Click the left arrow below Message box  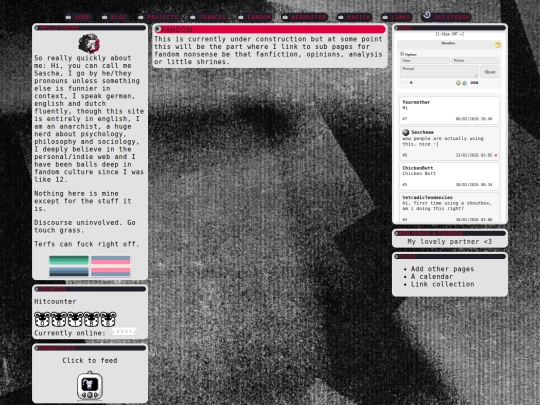click(x=411, y=83)
